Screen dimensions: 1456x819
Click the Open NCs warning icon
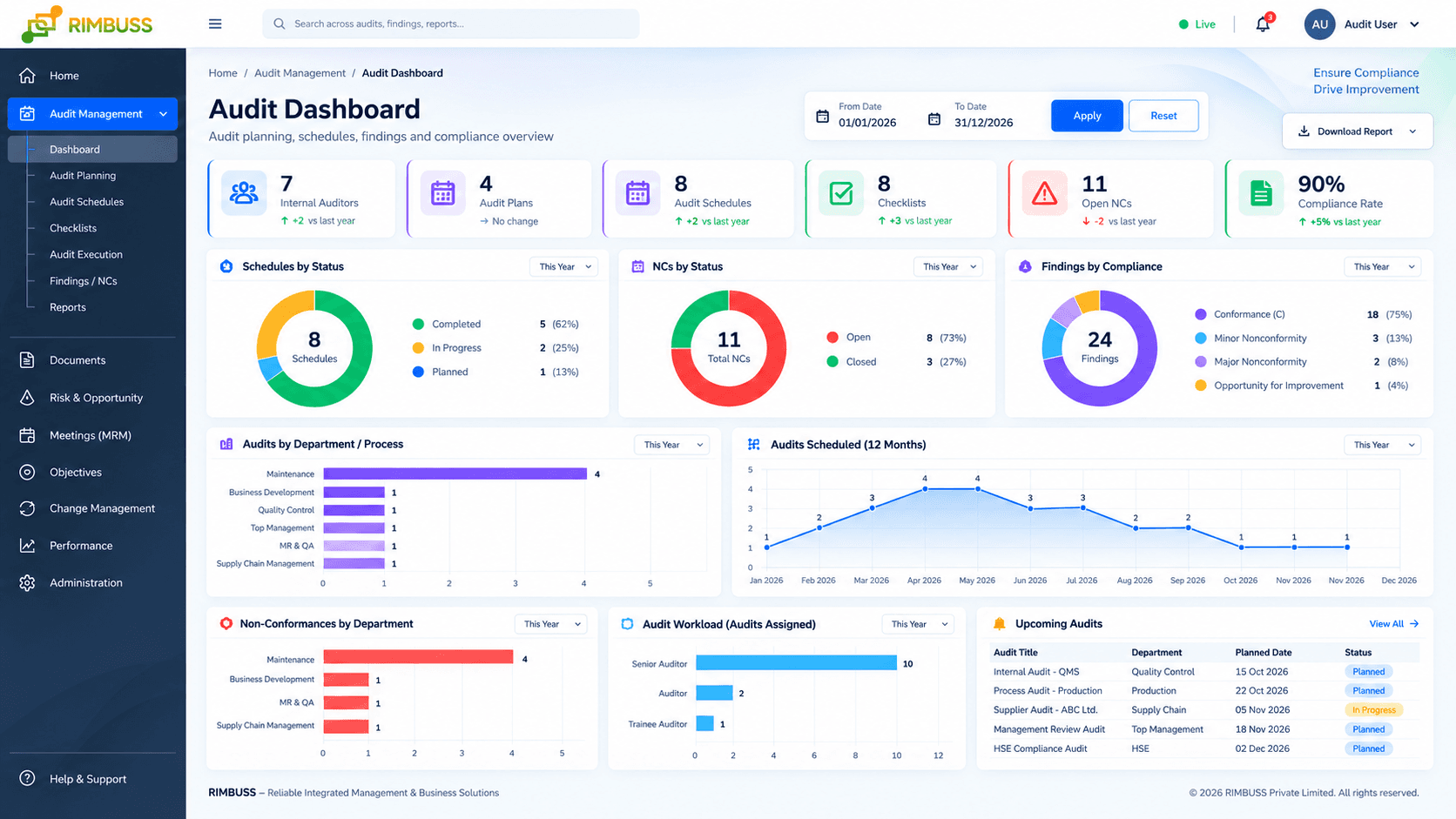click(x=1044, y=193)
